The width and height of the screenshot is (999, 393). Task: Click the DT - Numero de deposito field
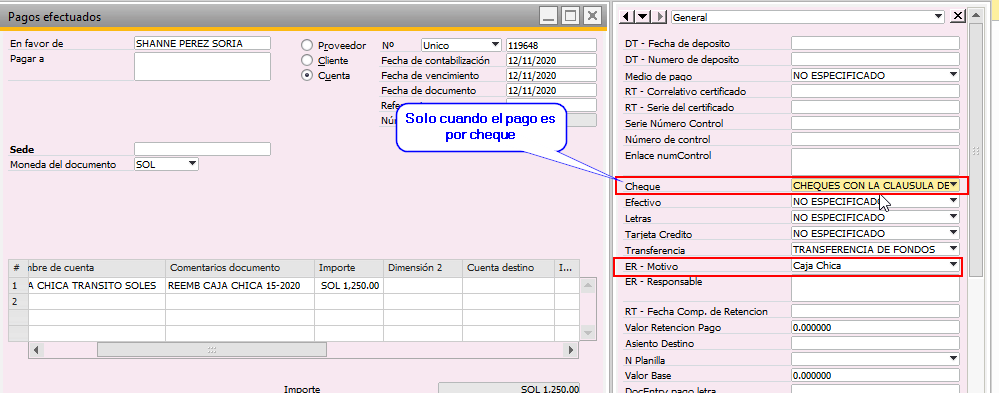point(875,59)
